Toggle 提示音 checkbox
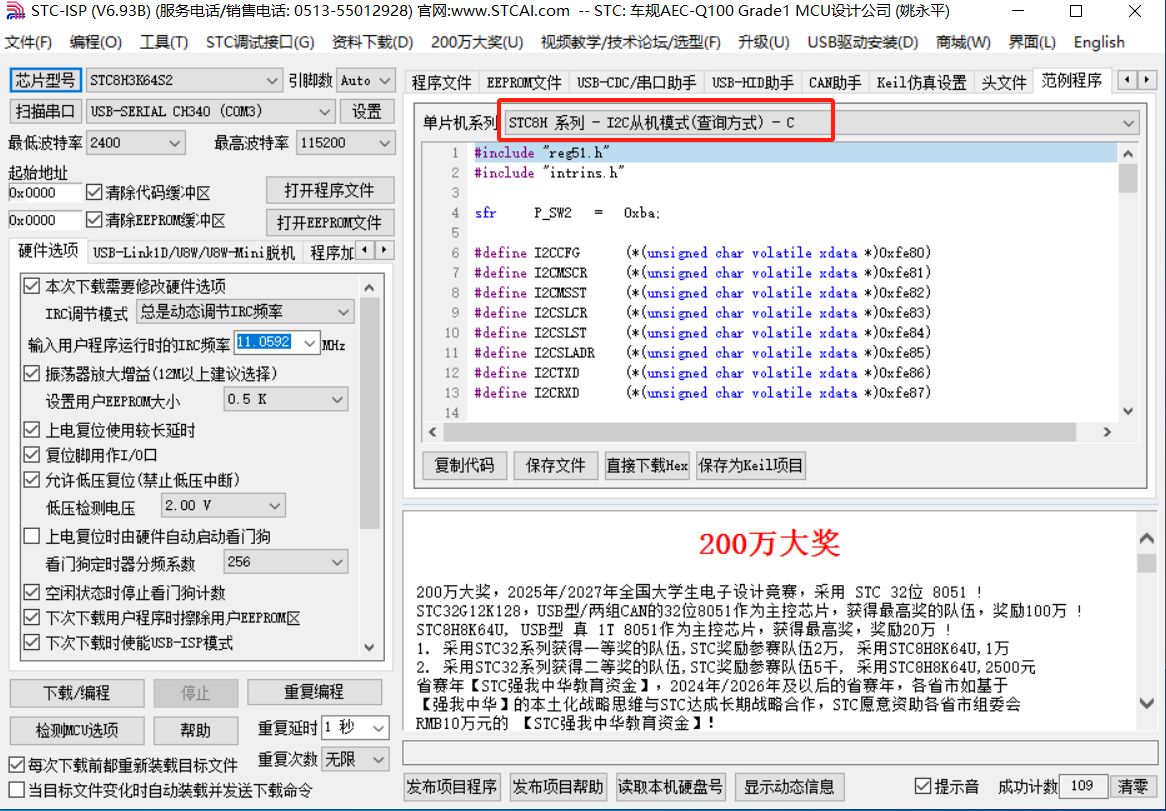The image size is (1166, 811). click(x=923, y=786)
